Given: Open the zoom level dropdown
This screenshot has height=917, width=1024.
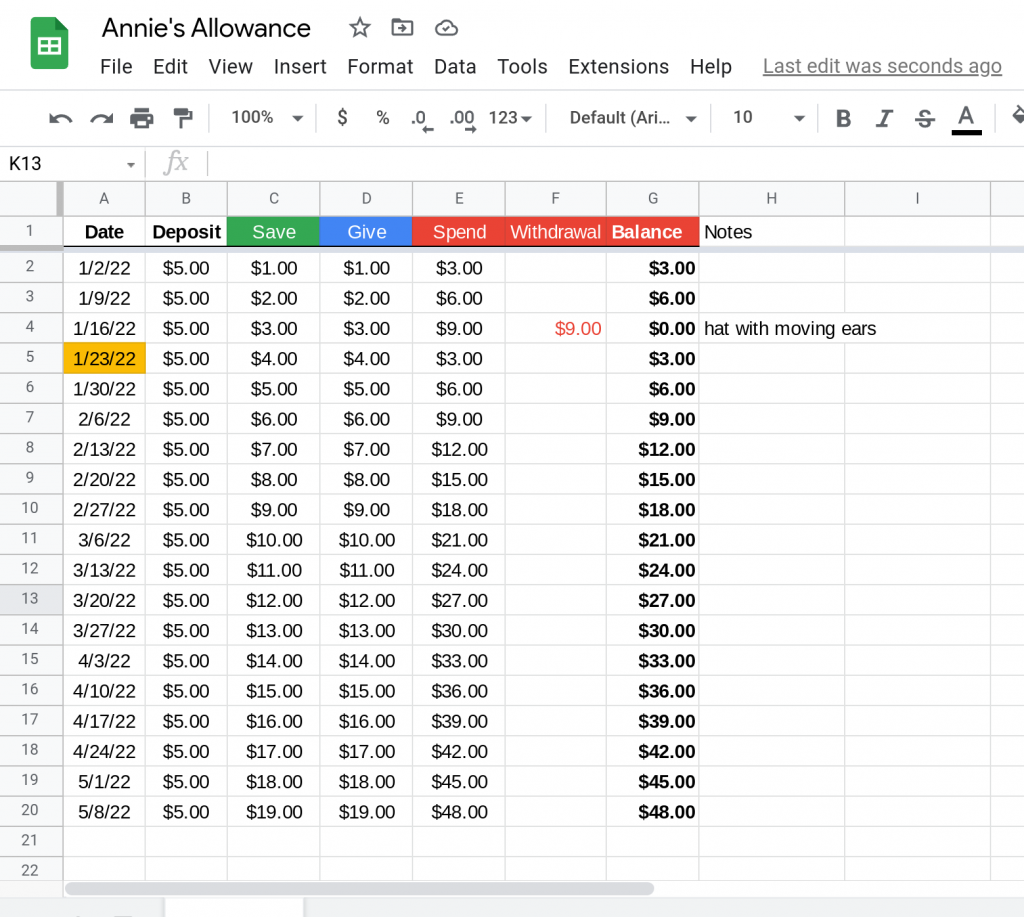Looking at the screenshot, I should pos(267,118).
